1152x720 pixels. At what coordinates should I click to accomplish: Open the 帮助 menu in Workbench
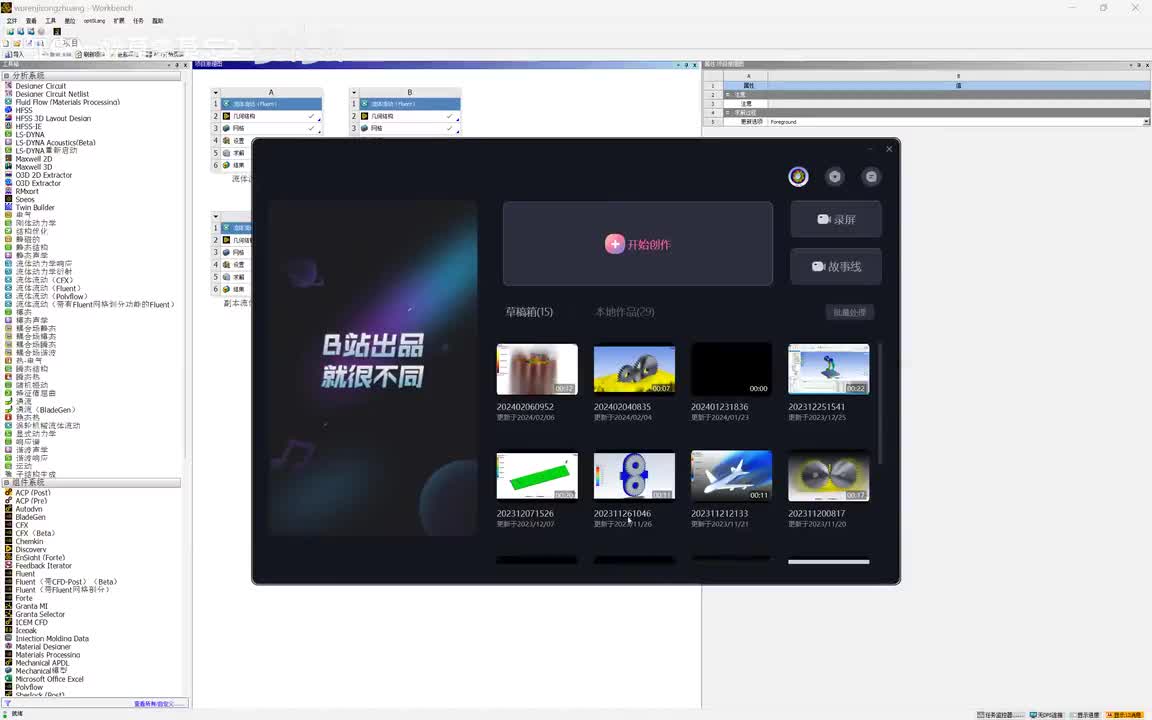click(x=157, y=21)
